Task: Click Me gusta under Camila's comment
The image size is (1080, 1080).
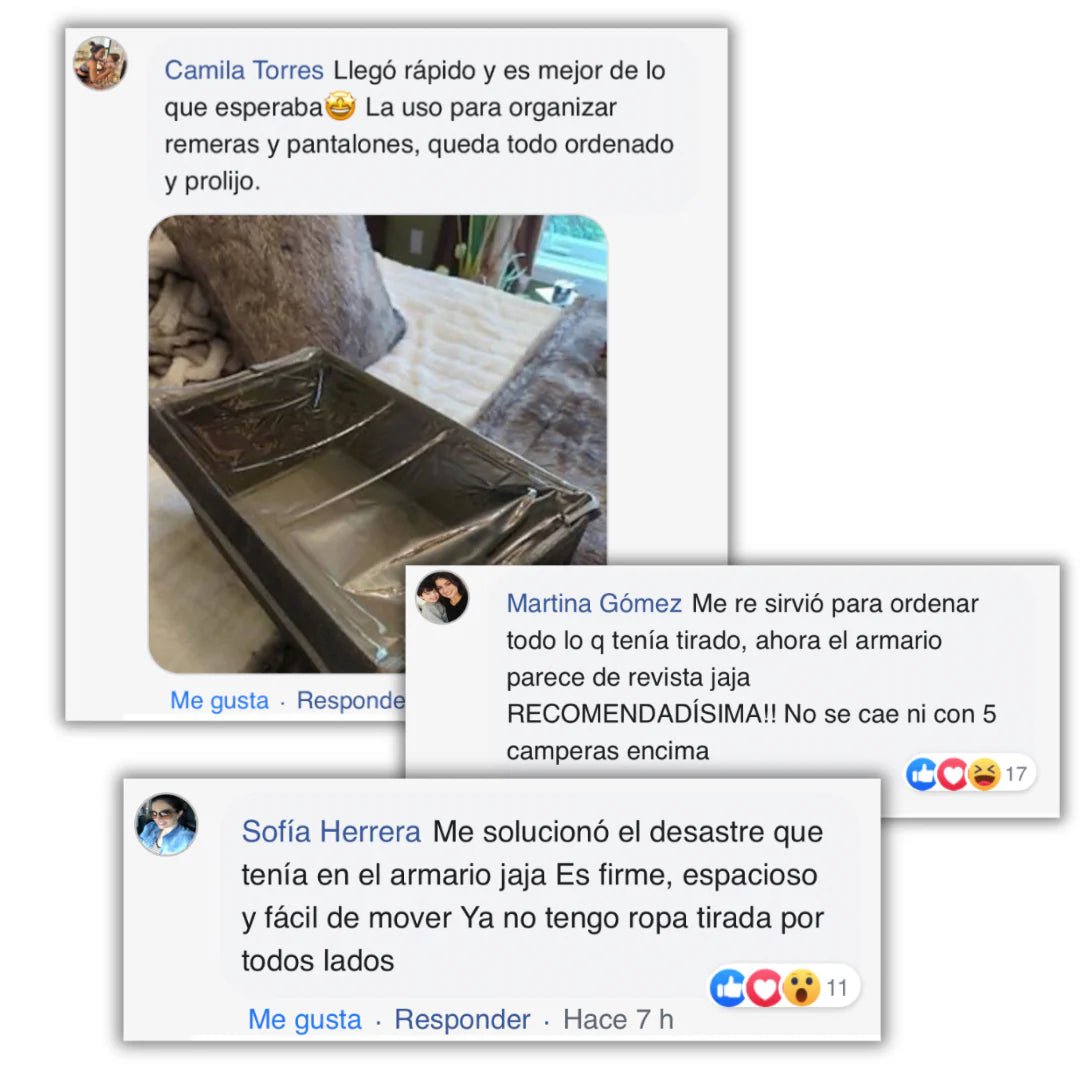Action: coord(219,700)
